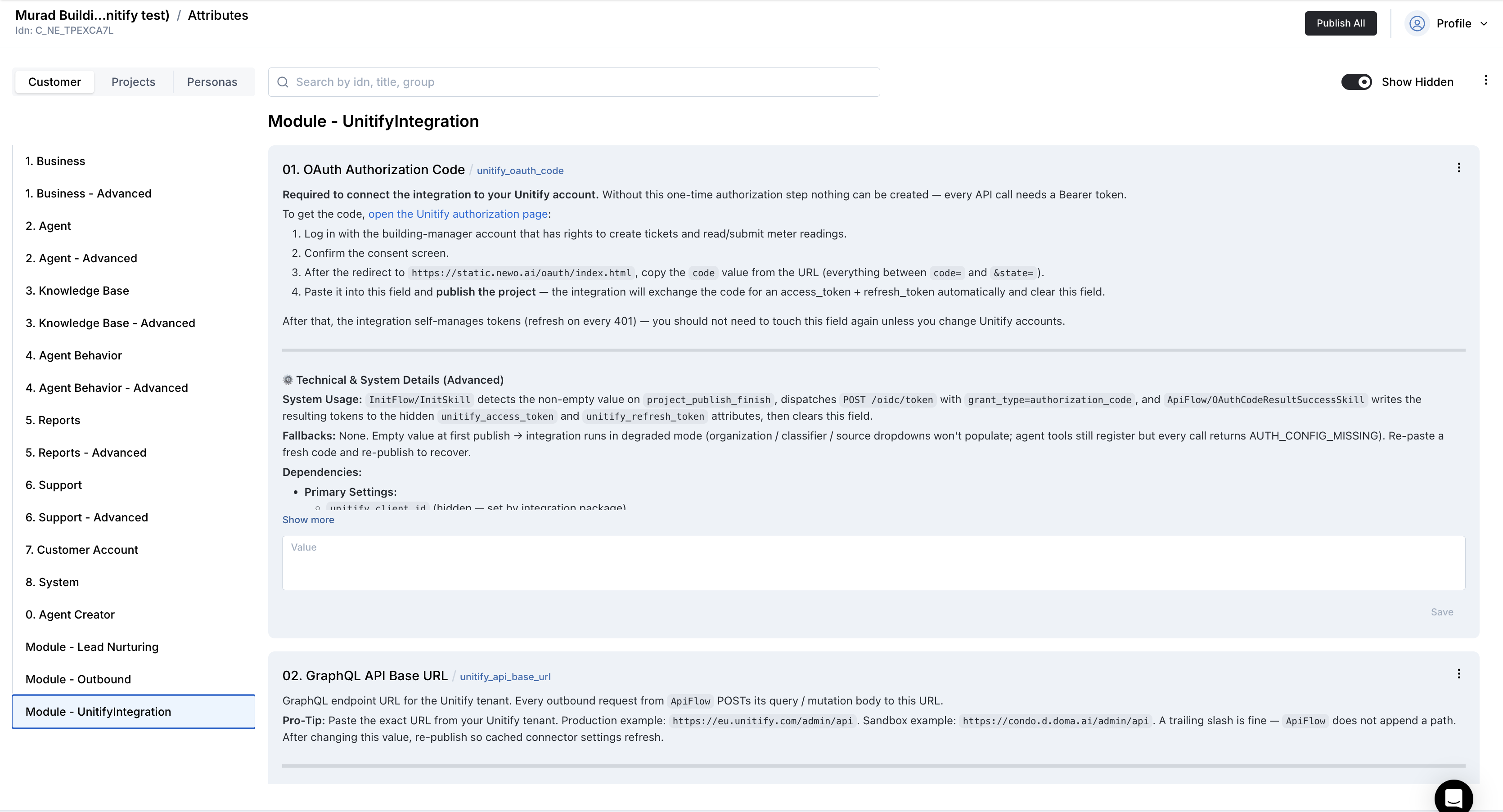Switch to the Projects tab
The image size is (1503, 812).
133,82
